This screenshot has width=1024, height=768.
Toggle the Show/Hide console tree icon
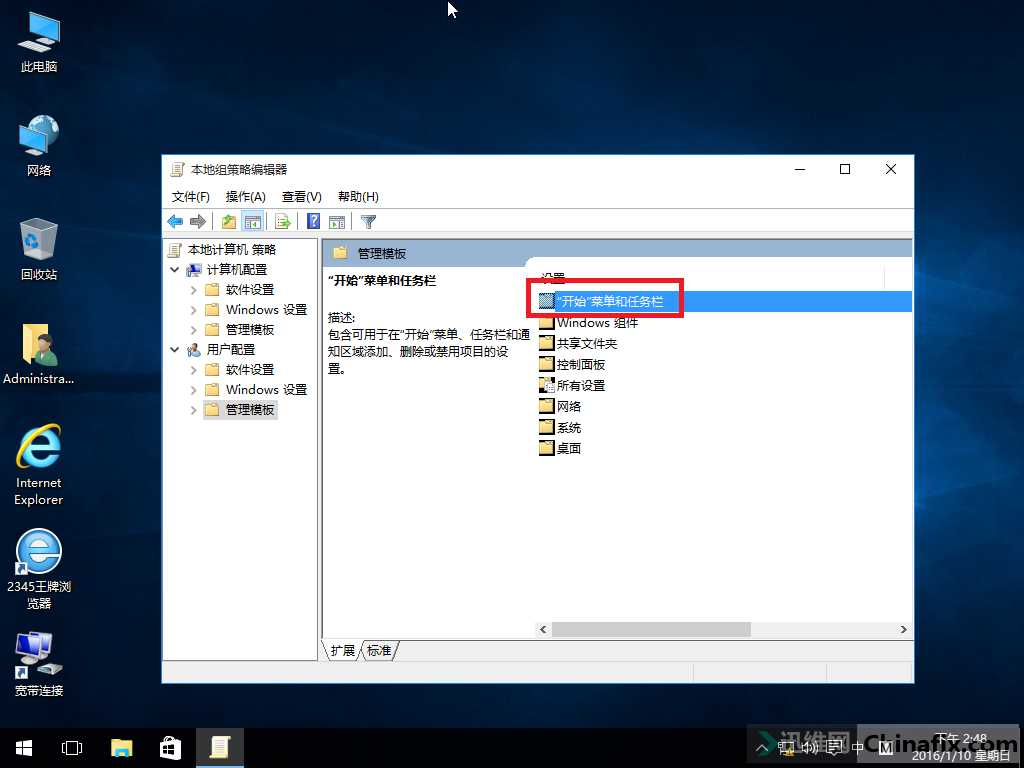point(252,221)
